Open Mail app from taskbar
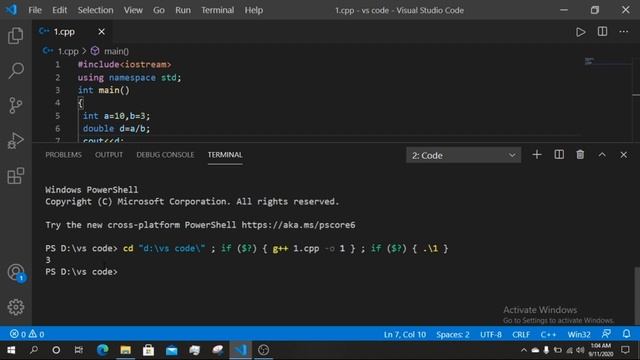Screen dimensions: 640x360 click(171, 350)
